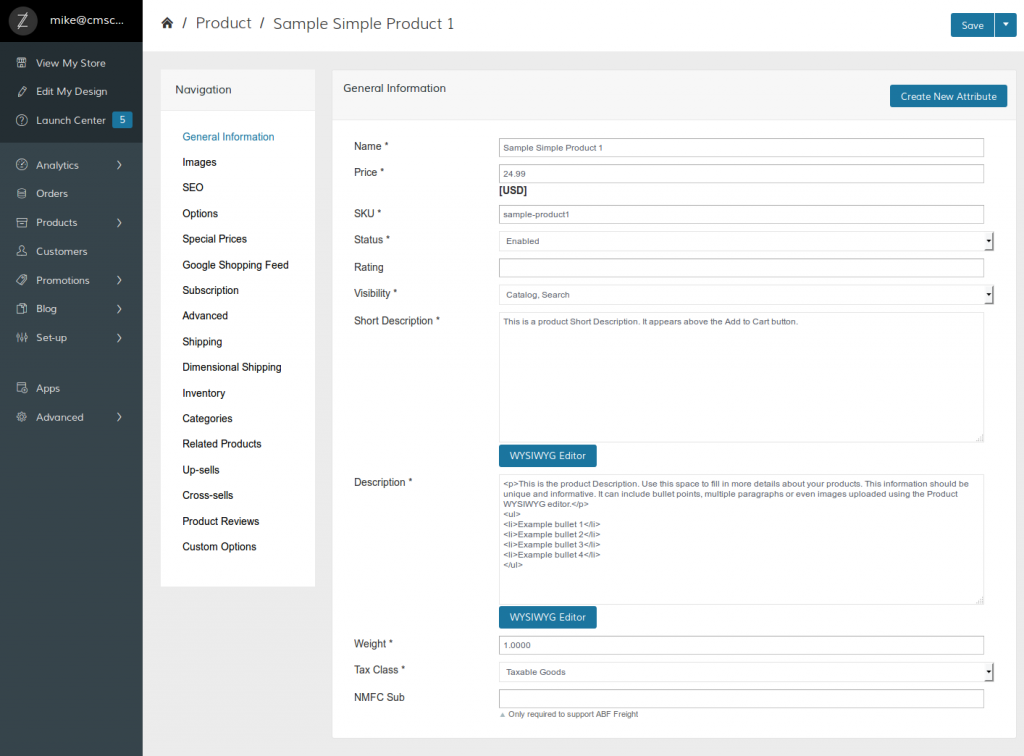Expand the Save button dropdown arrow

tap(1005, 25)
